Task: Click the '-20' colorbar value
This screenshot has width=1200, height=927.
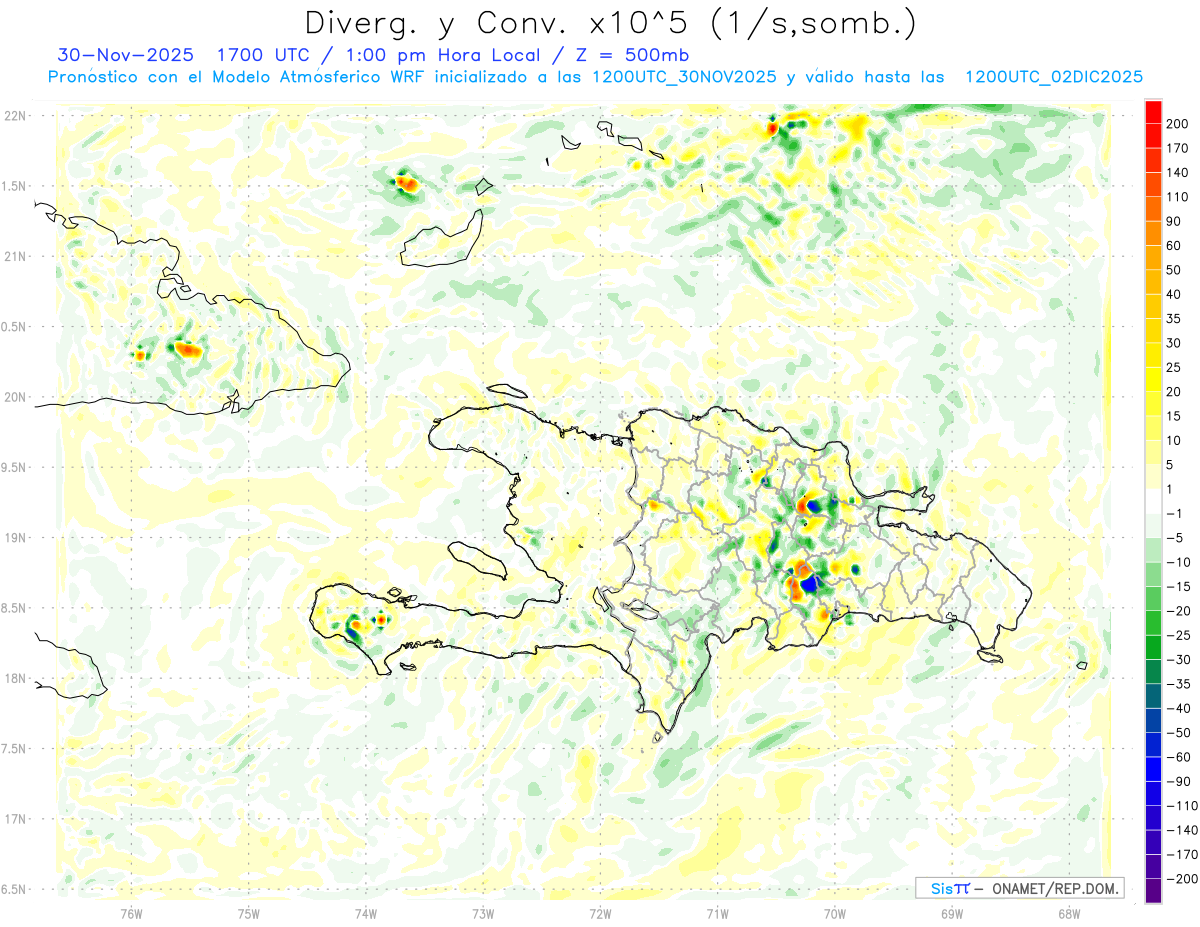Action: click(1180, 610)
